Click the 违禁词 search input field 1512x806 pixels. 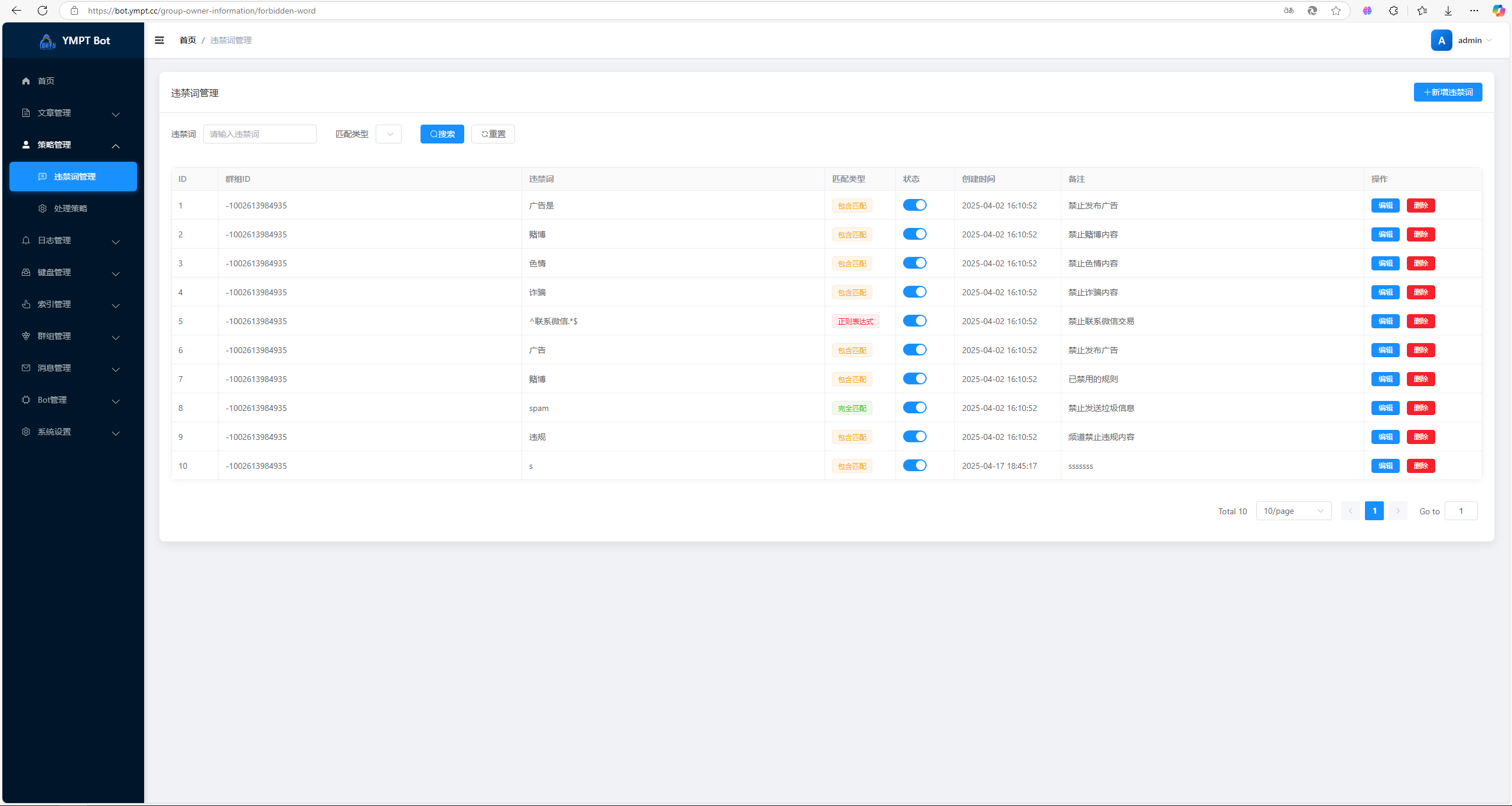[260, 134]
